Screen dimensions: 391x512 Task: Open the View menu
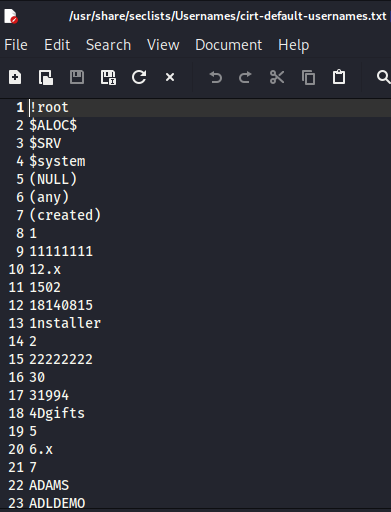[x=163, y=45]
